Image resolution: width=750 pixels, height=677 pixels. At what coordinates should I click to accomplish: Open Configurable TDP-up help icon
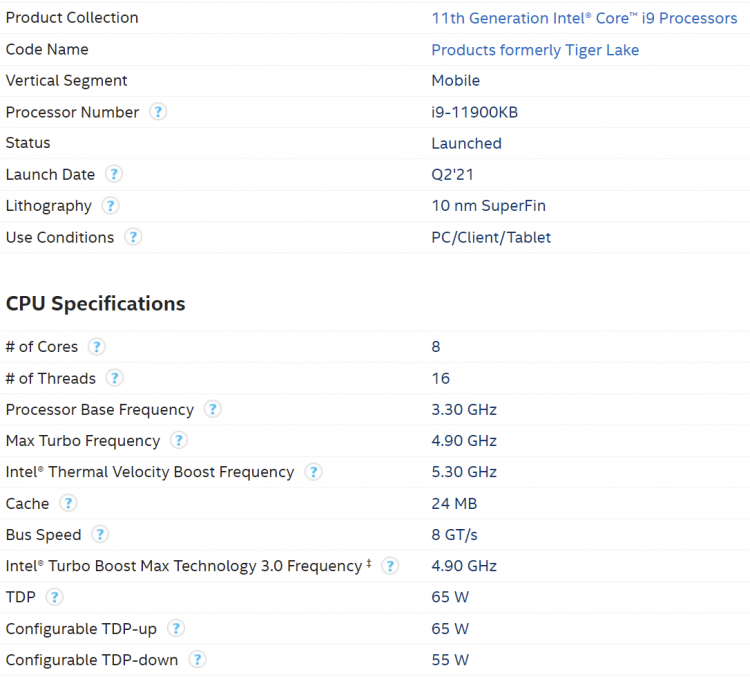point(176,628)
